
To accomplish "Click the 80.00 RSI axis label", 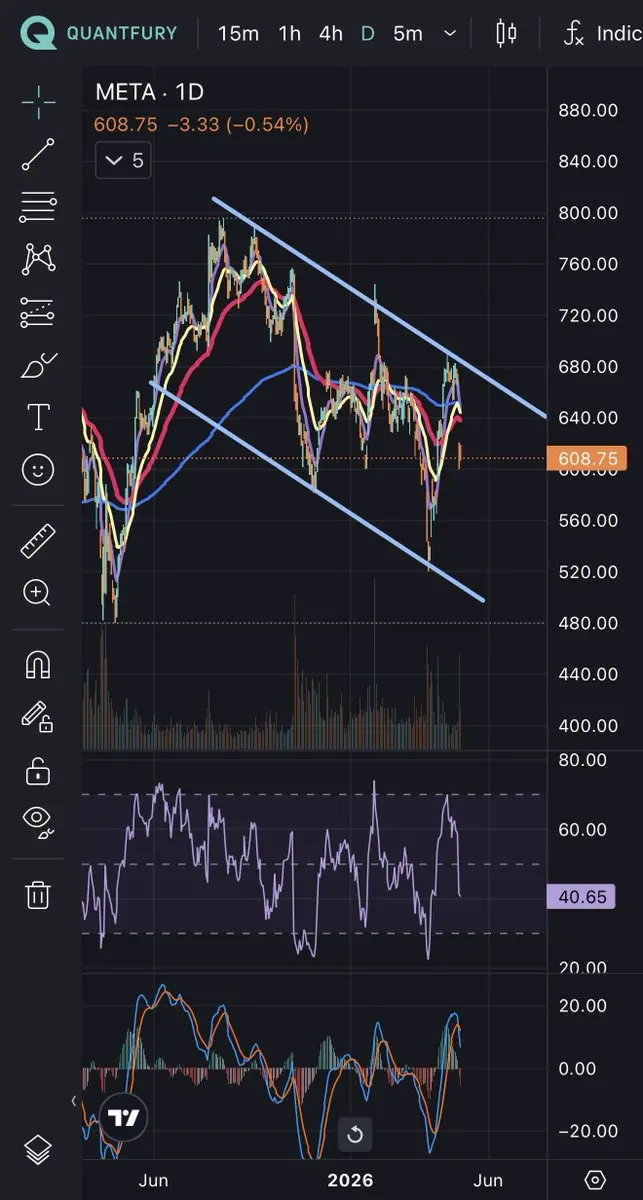I will click(583, 760).
